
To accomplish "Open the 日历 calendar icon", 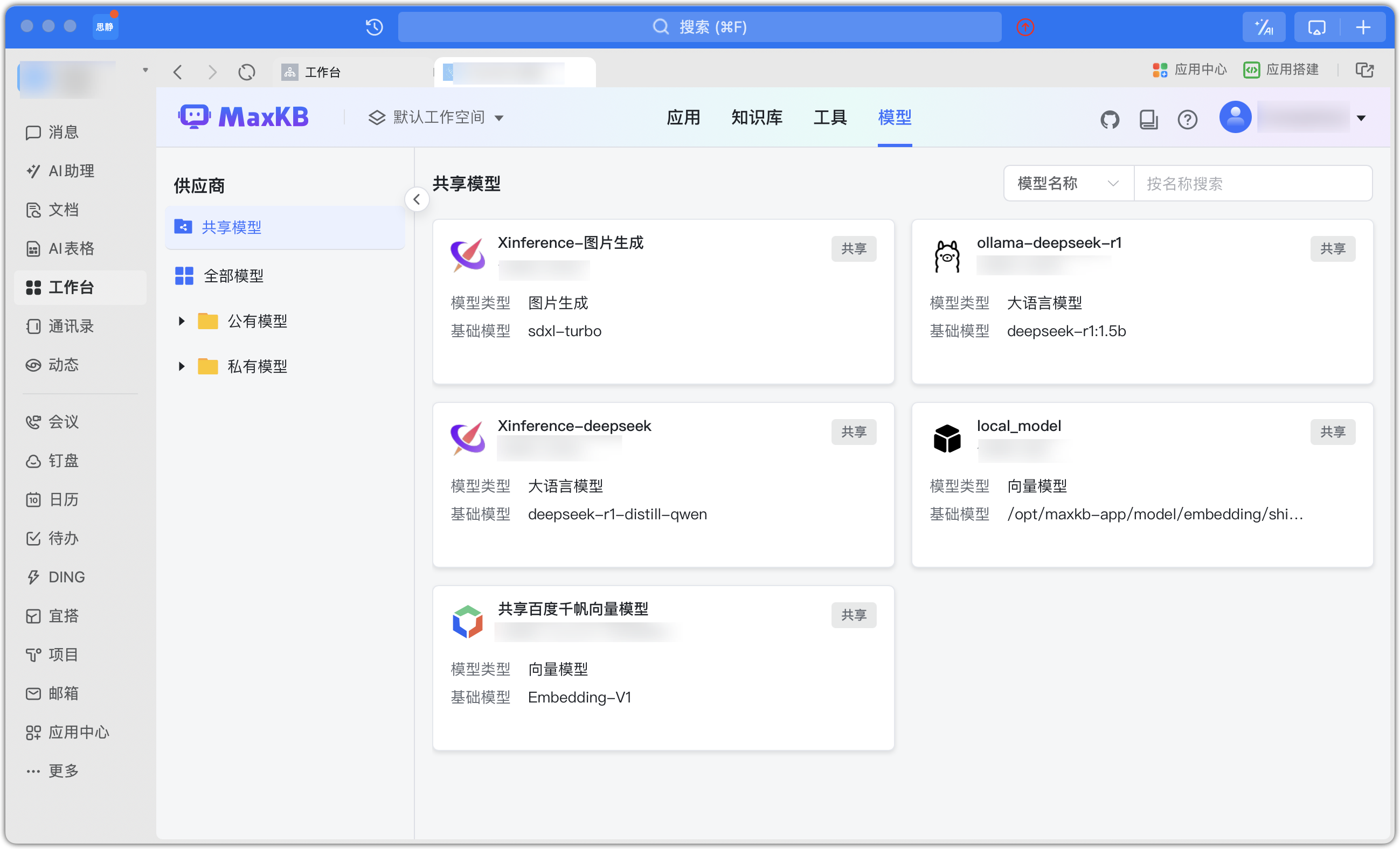I will click(64, 499).
